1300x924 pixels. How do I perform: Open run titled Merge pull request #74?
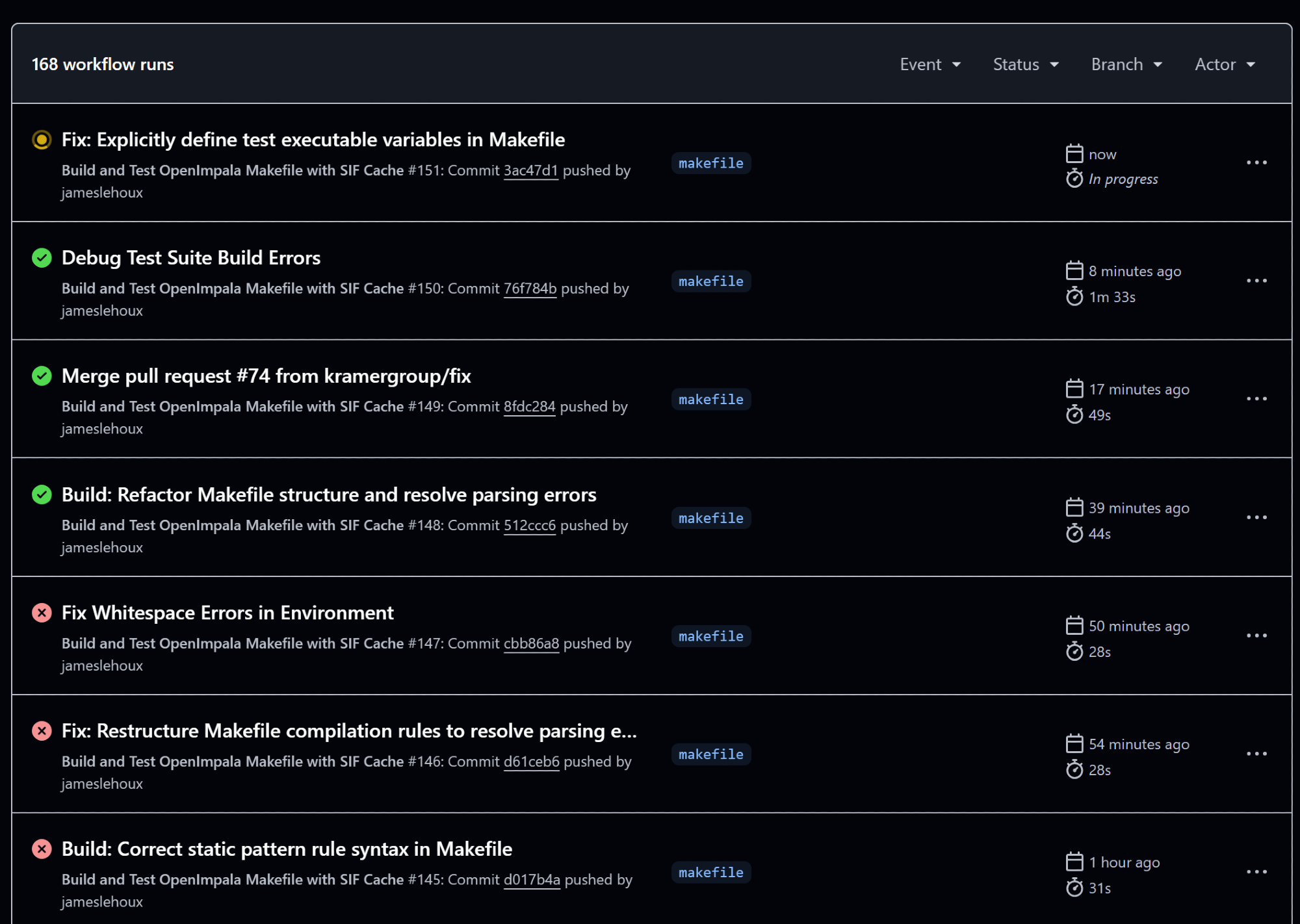(266, 376)
